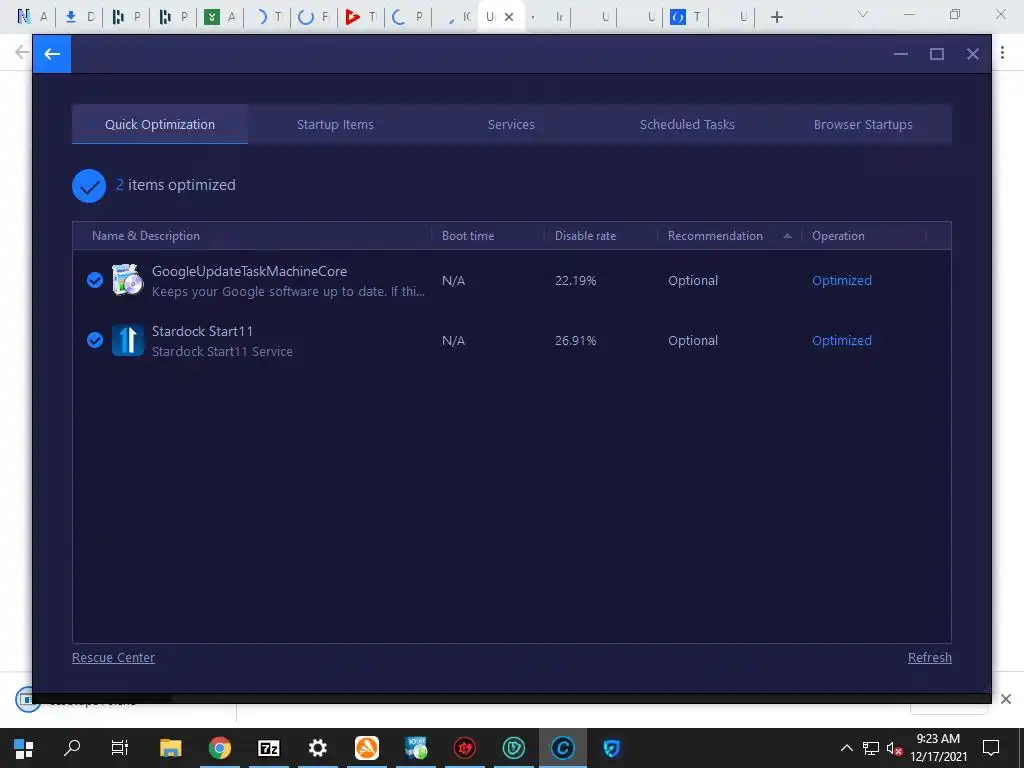Close the active browser tab
This screenshot has height=768, width=1024.
click(509, 17)
